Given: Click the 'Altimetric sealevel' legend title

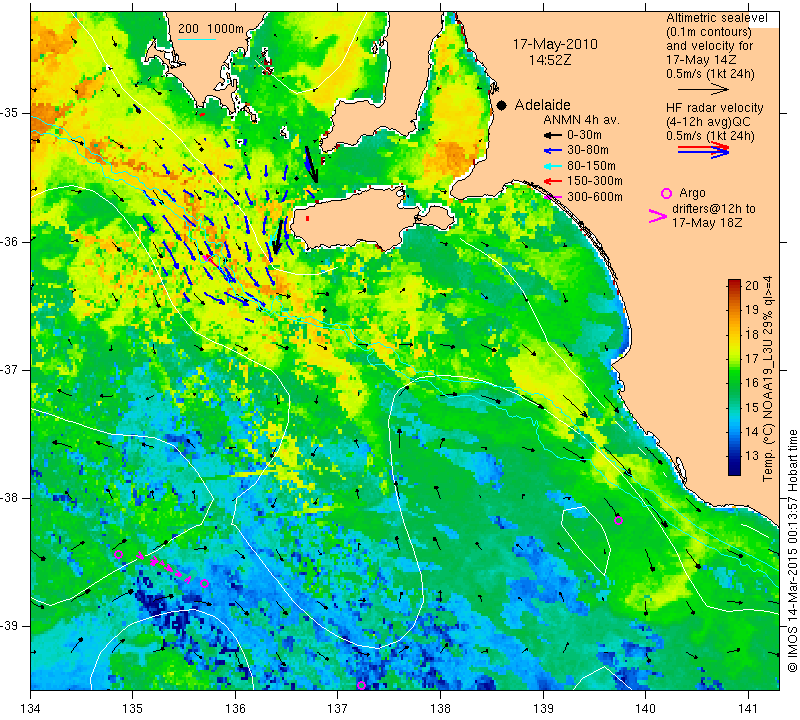Looking at the screenshot, I should pos(716,18).
